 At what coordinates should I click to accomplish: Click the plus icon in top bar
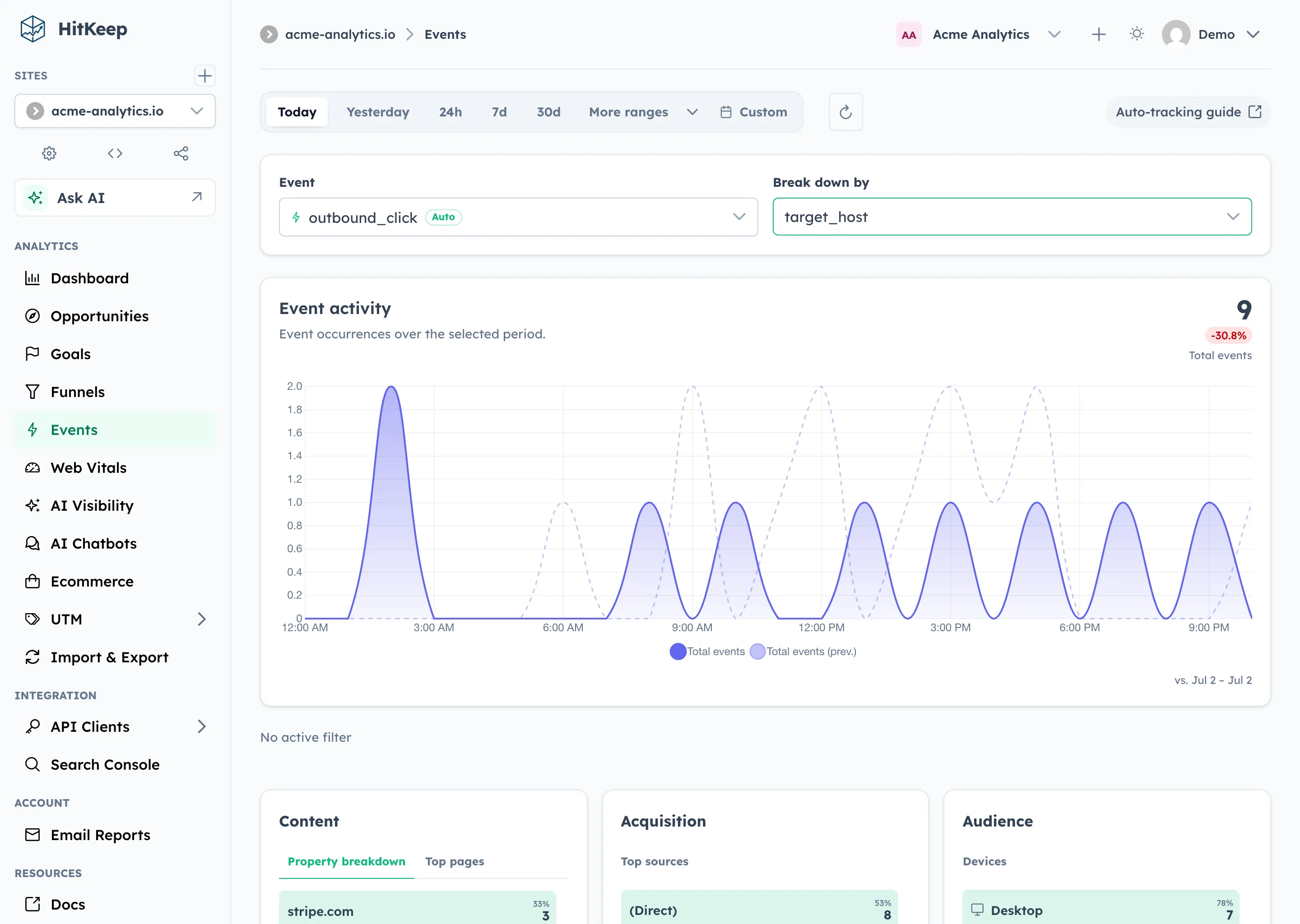pos(1099,34)
